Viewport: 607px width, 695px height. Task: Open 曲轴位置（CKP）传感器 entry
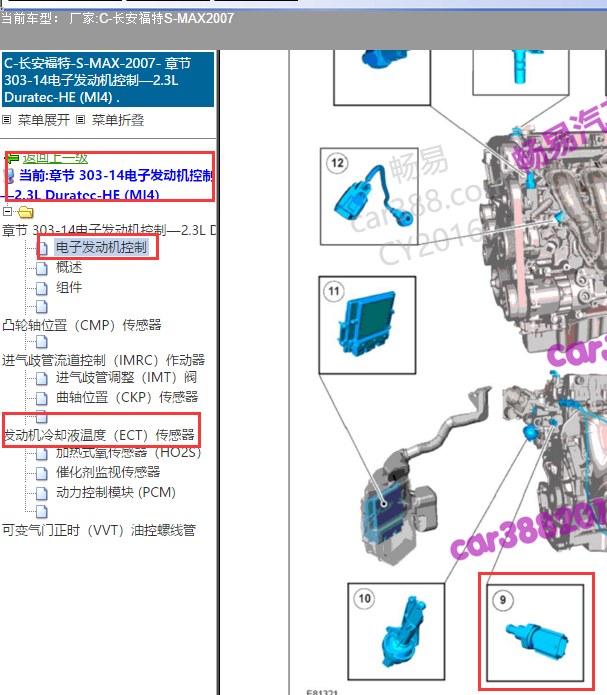127,397
